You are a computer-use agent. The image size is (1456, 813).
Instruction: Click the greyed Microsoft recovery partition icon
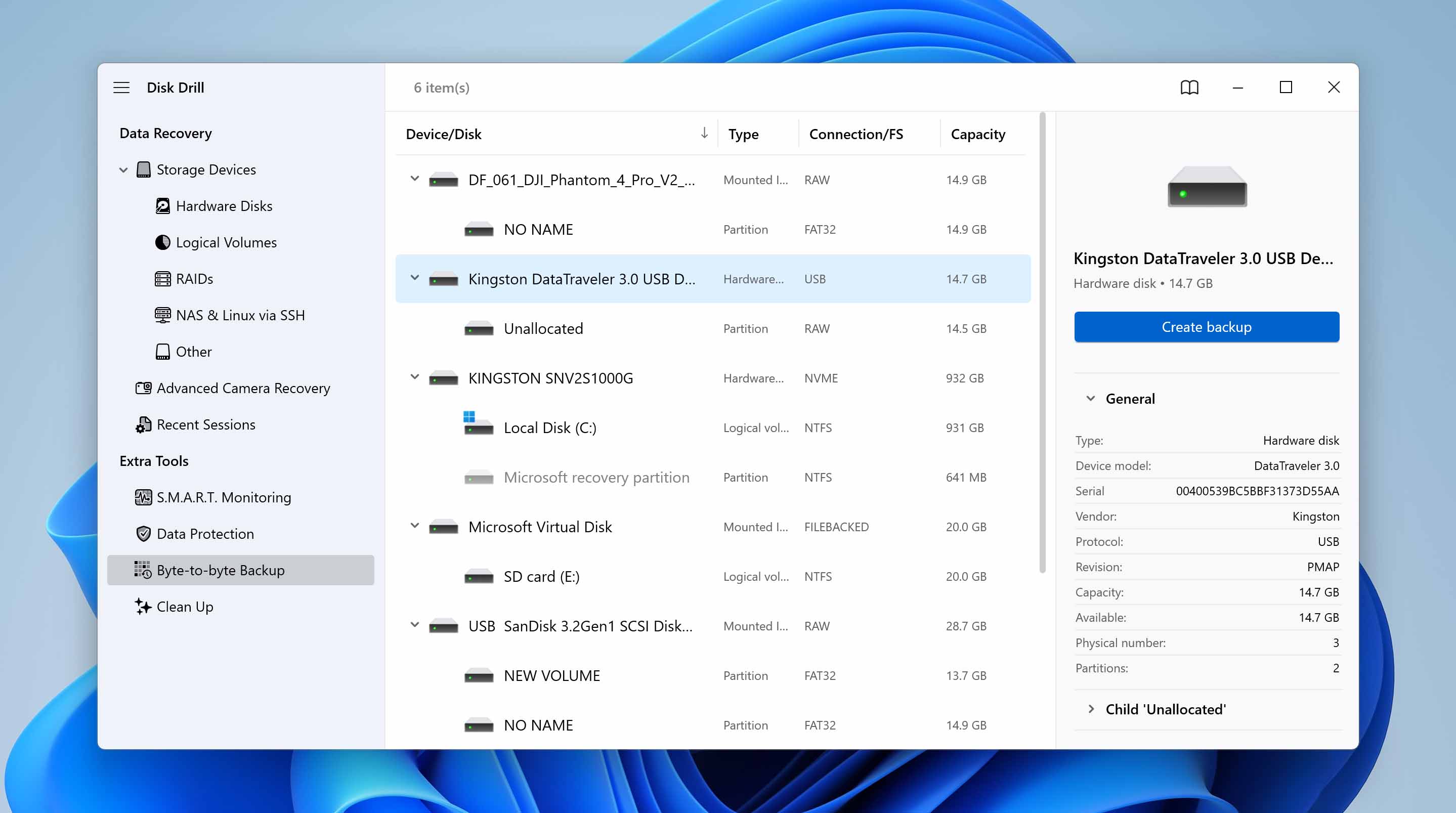(x=479, y=478)
